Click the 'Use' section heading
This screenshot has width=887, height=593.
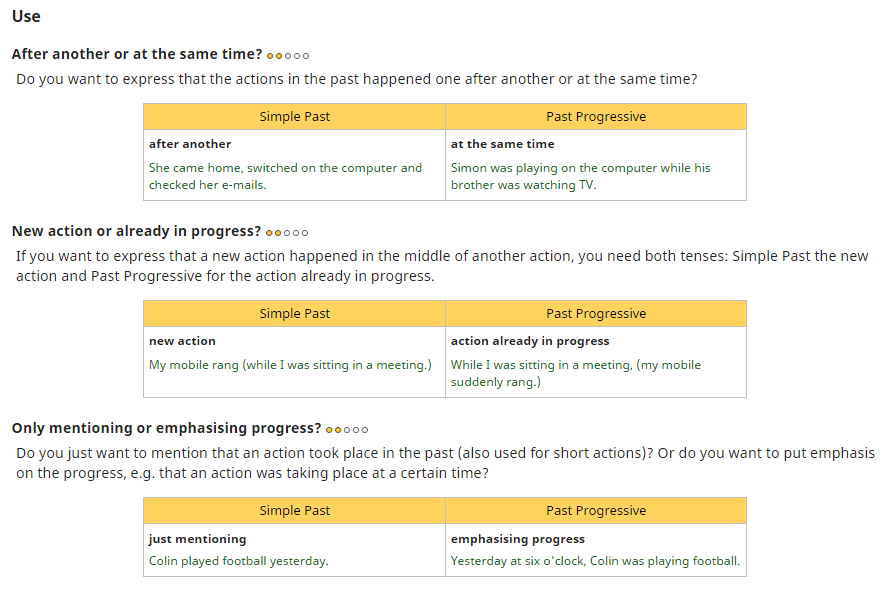(26, 17)
